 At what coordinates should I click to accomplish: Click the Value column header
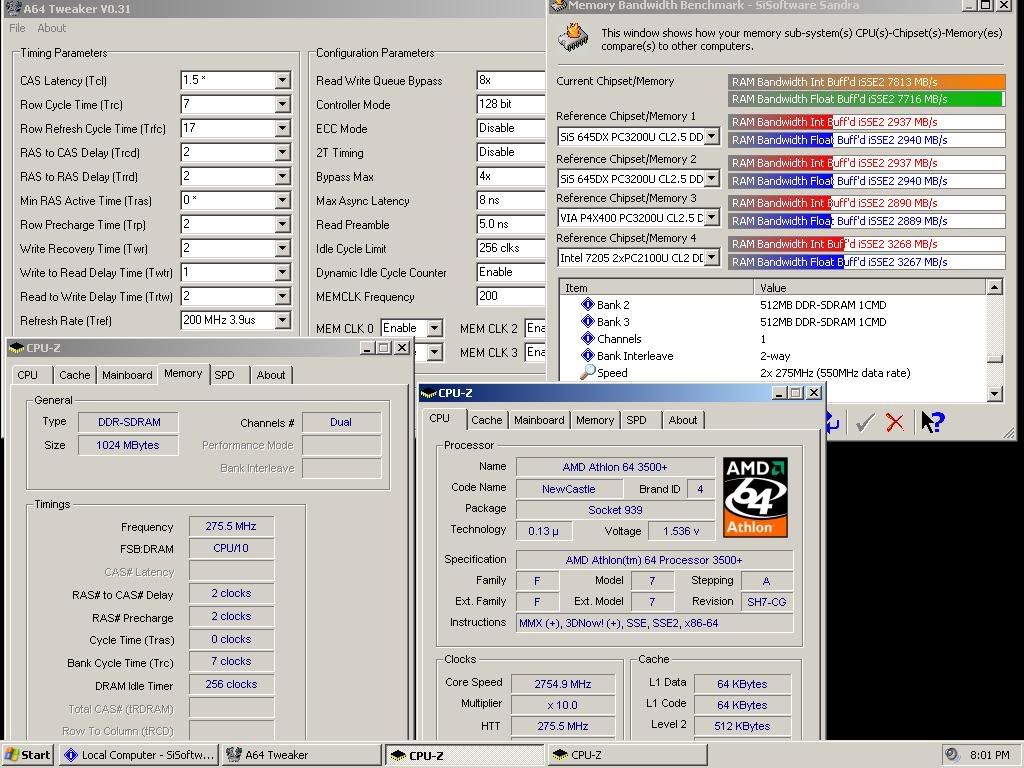(x=870, y=287)
